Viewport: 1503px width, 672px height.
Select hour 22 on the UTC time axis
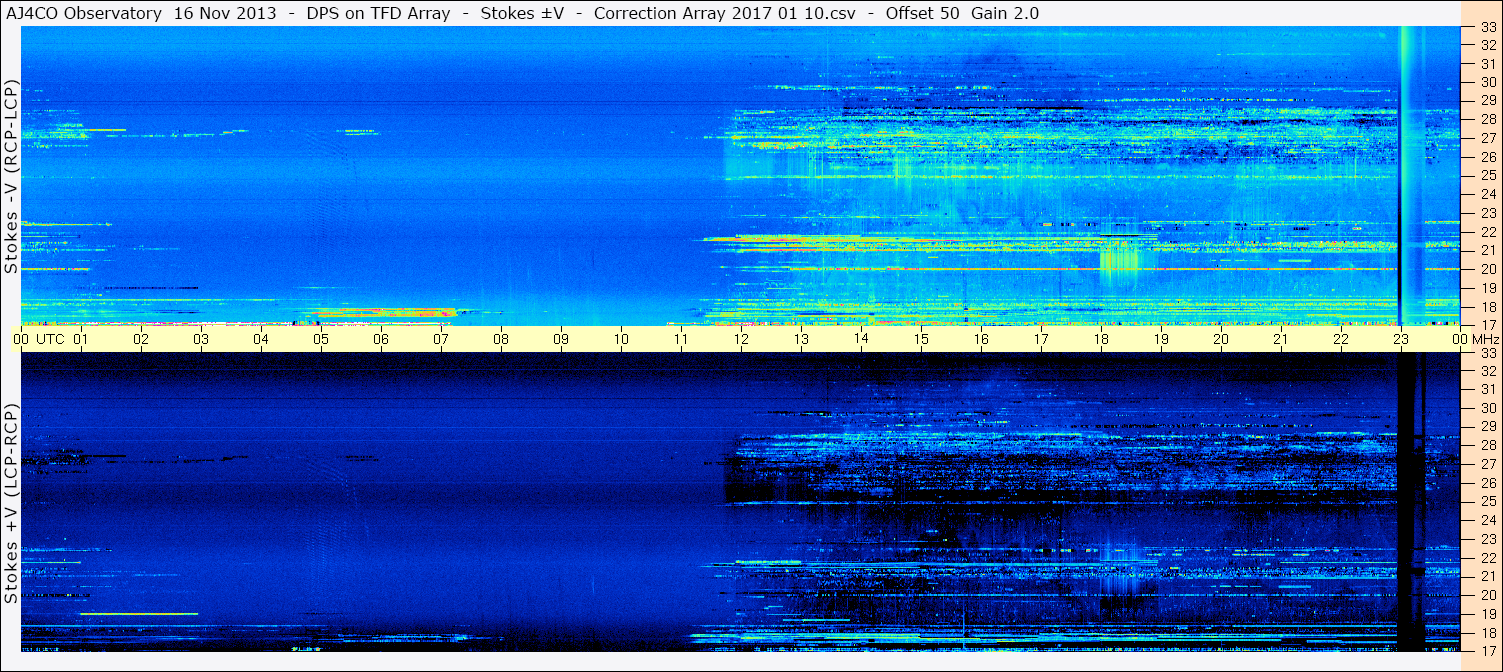[1341, 339]
